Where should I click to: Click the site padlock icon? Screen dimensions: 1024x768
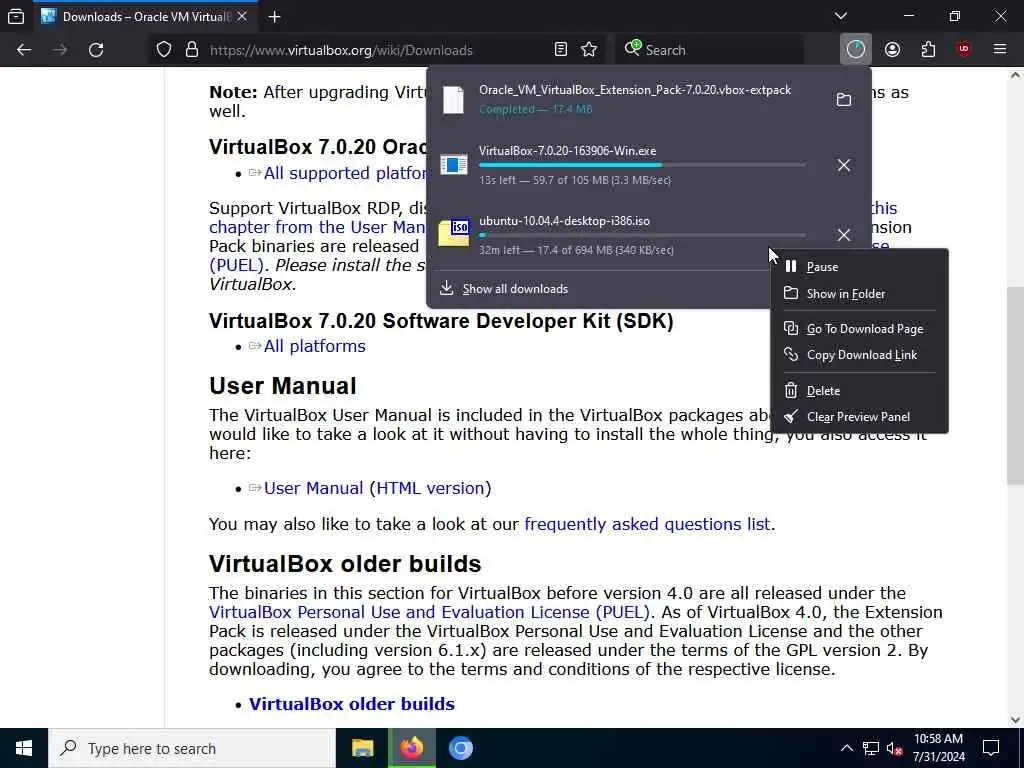click(191, 50)
